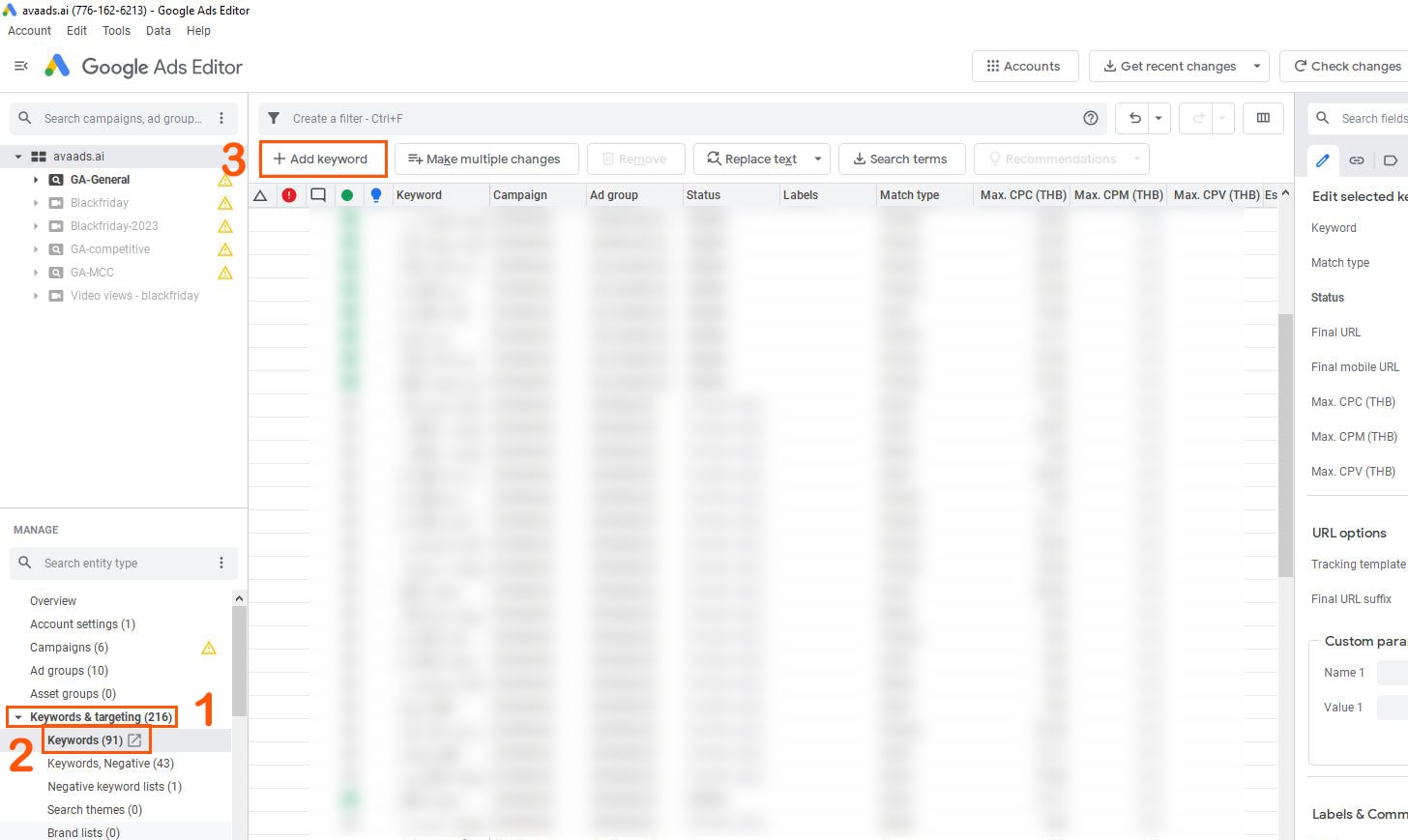Select Account settings (1)
Screen dimensions: 1408x840
point(82,624)
